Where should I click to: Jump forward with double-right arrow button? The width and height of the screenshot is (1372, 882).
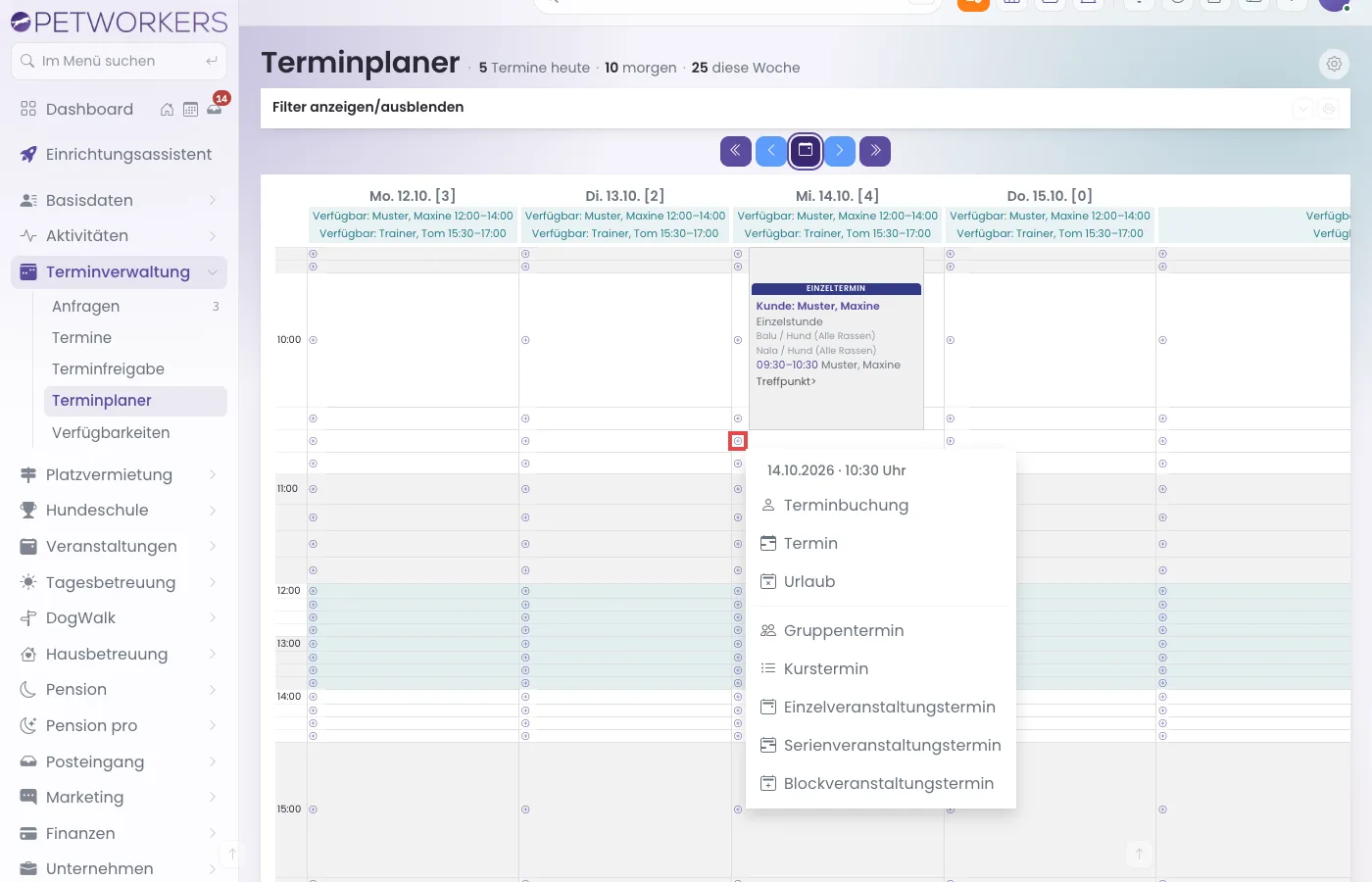tap(875, 151)
